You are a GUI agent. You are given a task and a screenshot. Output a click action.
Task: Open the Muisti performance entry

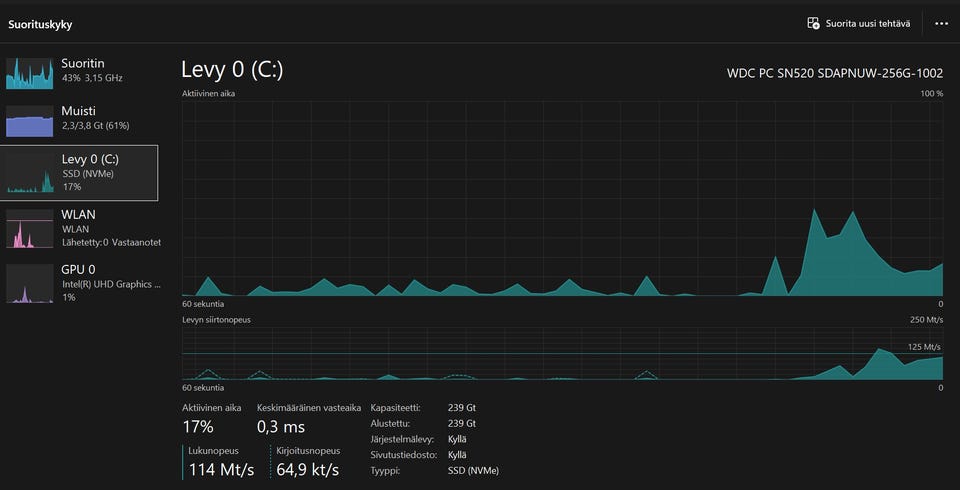click(80, 118)
